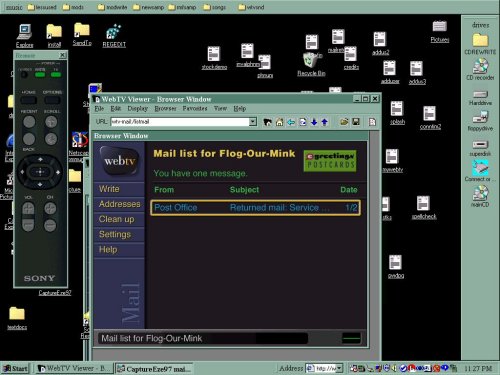
Task: Open the Edit menu in WebTV Viewer
Action: (115, 108)
